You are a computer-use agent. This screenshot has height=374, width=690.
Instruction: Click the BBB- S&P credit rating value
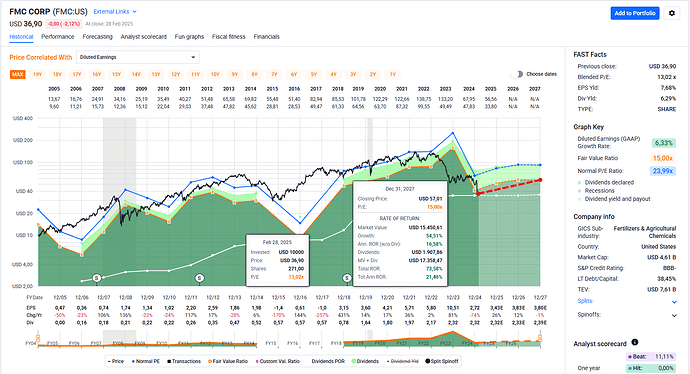(x=669, y=268)
